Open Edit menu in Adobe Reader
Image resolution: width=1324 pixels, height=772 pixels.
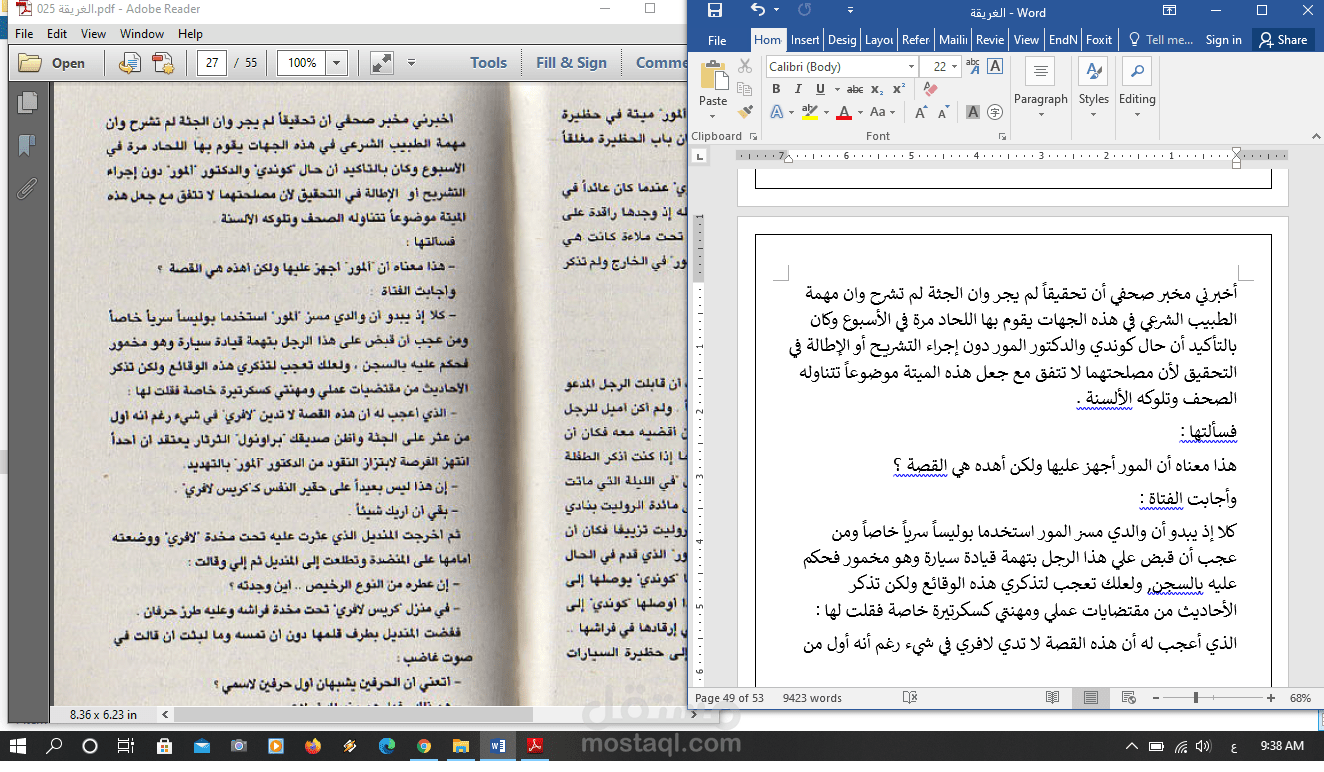coord(57,34)
